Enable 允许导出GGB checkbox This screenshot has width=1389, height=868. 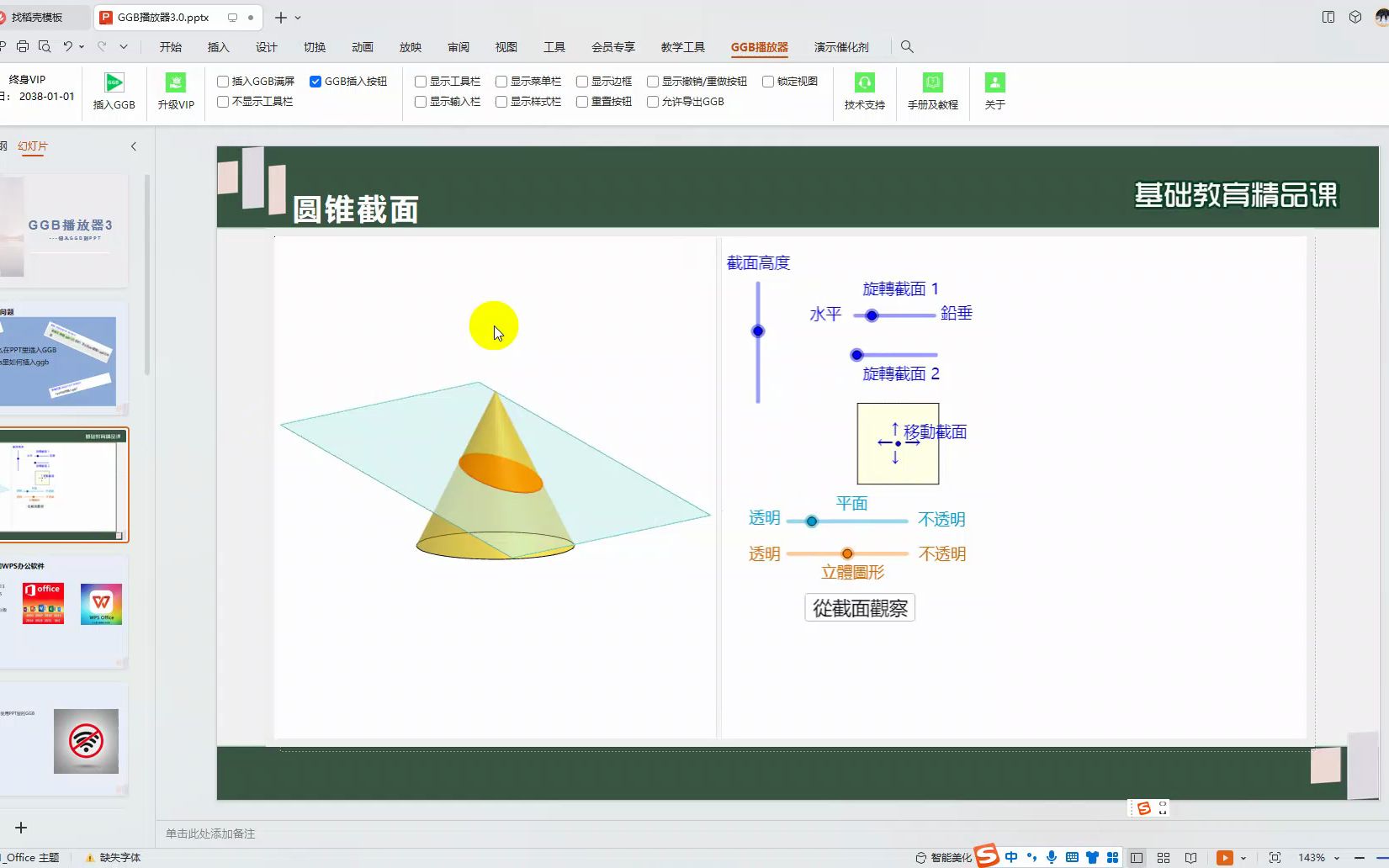[x=653, y=102]
